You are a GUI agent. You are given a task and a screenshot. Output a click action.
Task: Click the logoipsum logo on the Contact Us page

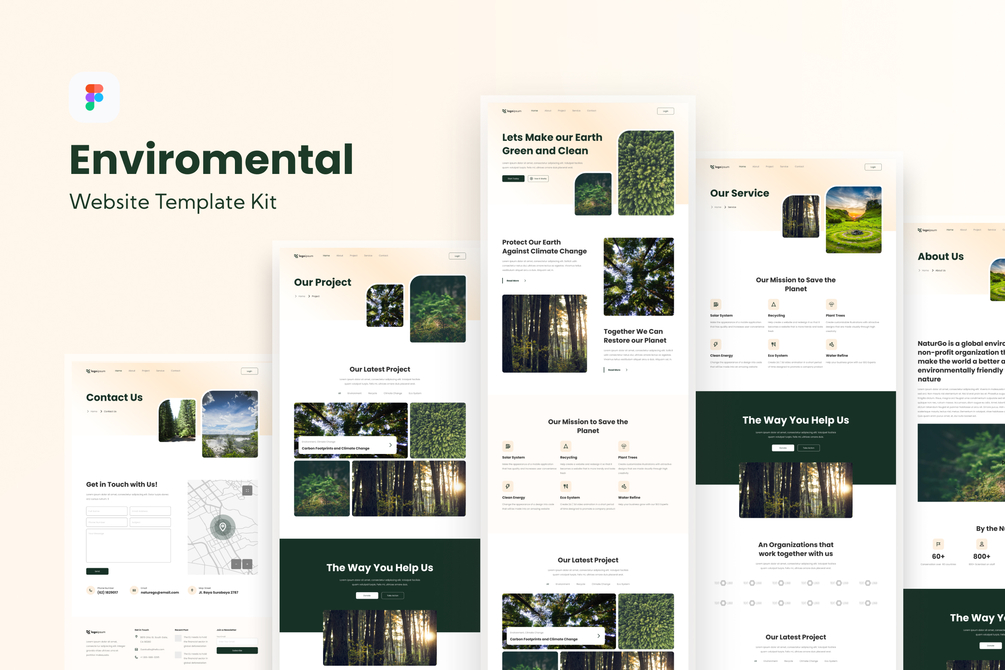[96, 371]
